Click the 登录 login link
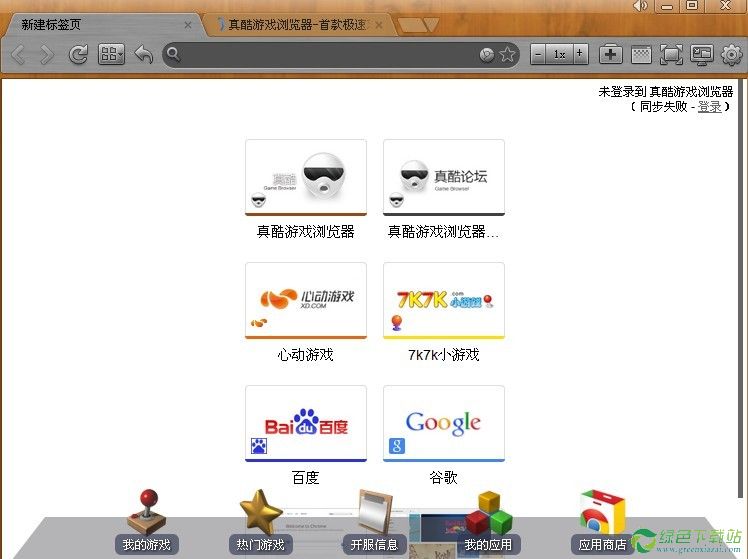This screenshot has height=559, width=748. tap(709, 106)
